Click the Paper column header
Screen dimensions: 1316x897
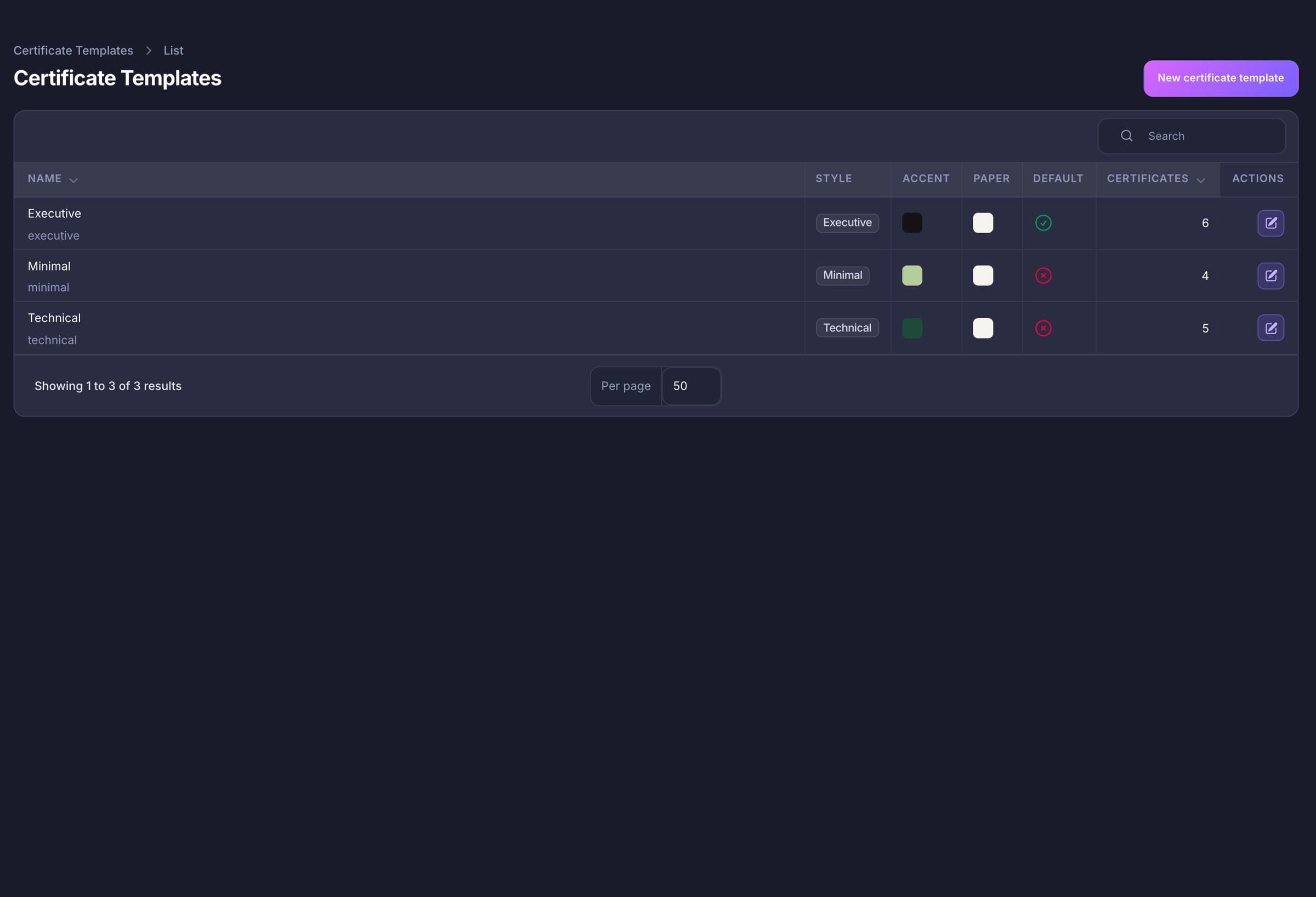(x=991, y=178)
